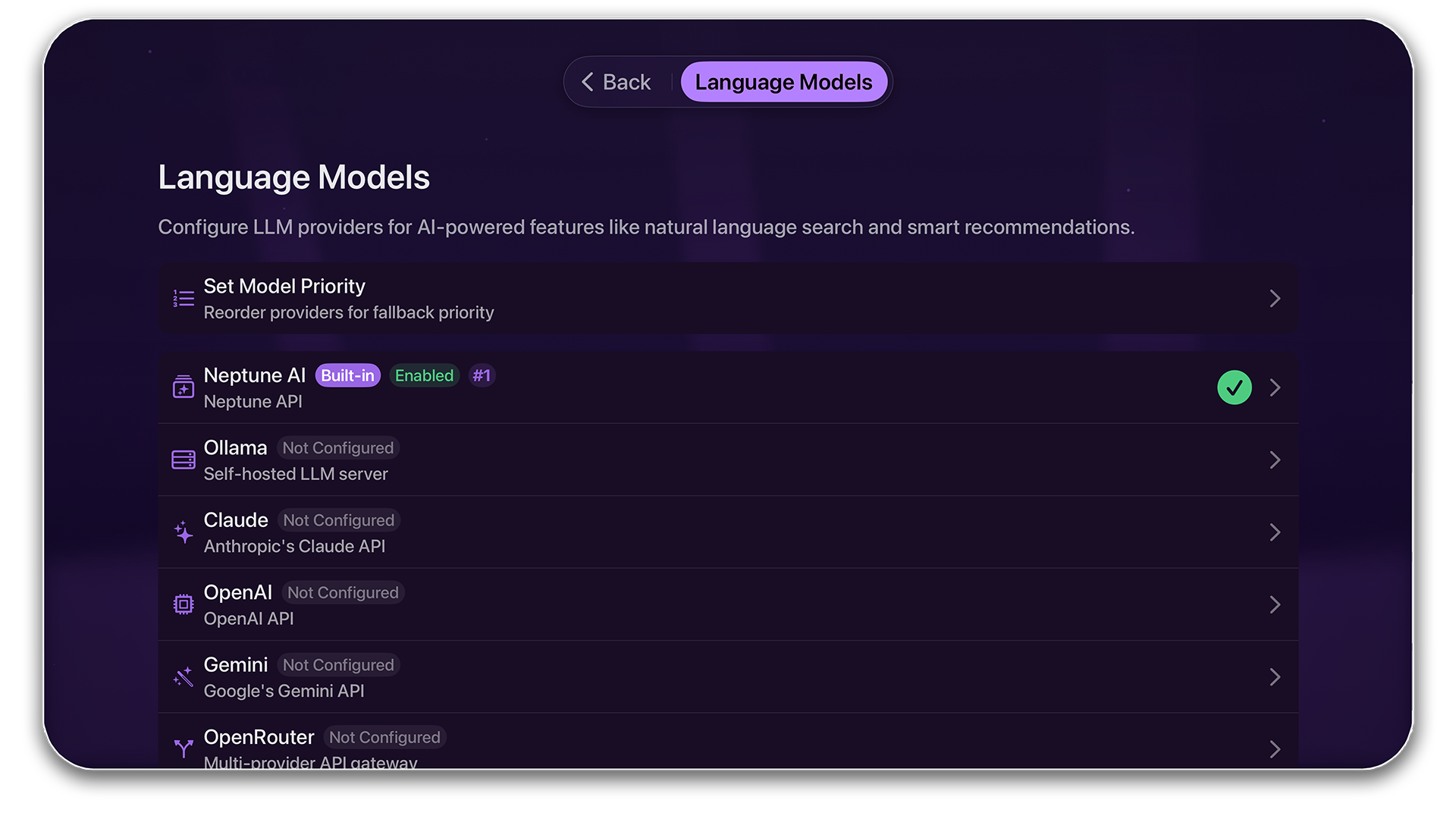
Task: Click the Enabled status badge
Action: point(424,375)
